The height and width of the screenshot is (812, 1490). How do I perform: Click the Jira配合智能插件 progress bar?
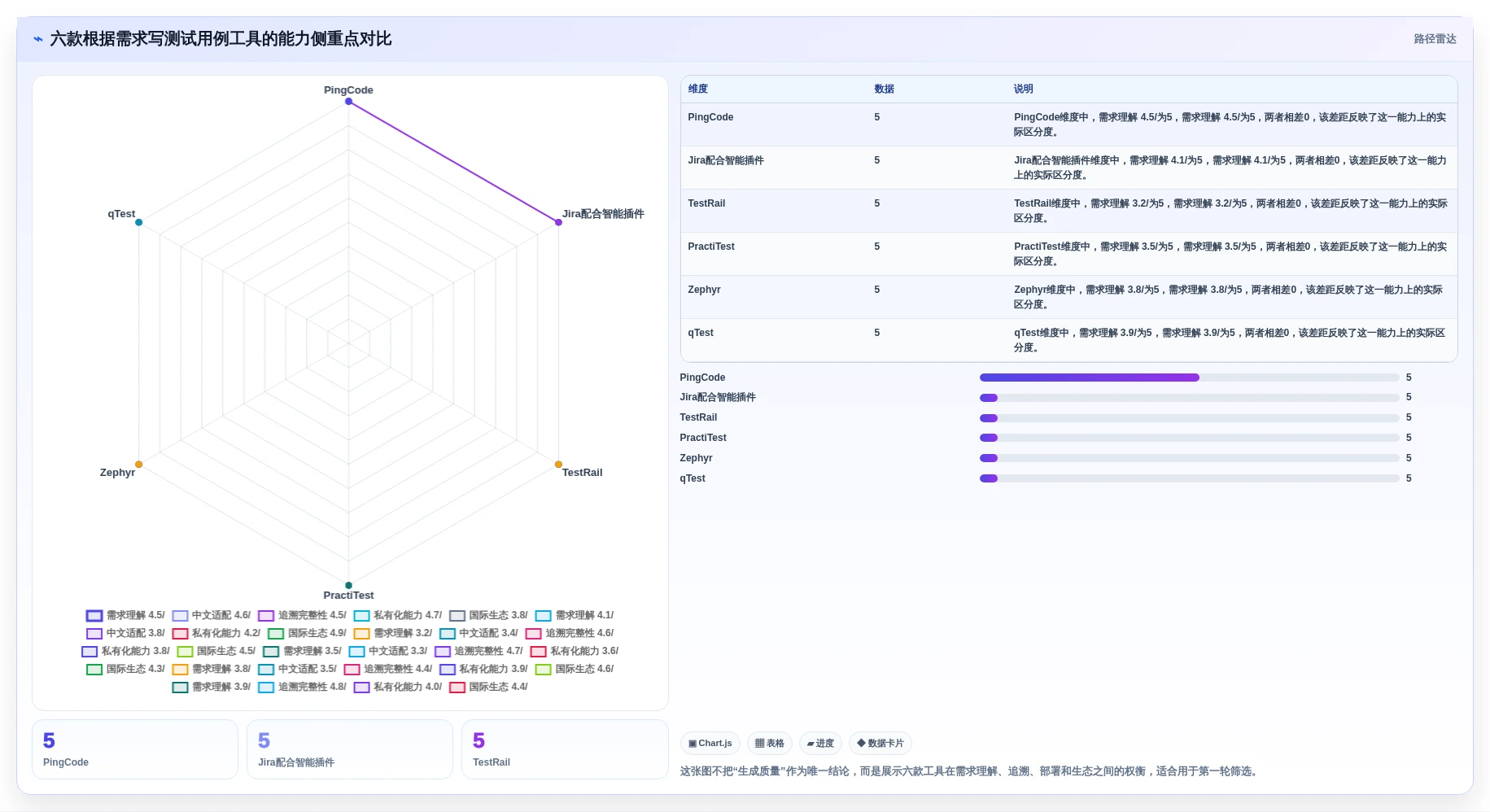(1189, 398)
